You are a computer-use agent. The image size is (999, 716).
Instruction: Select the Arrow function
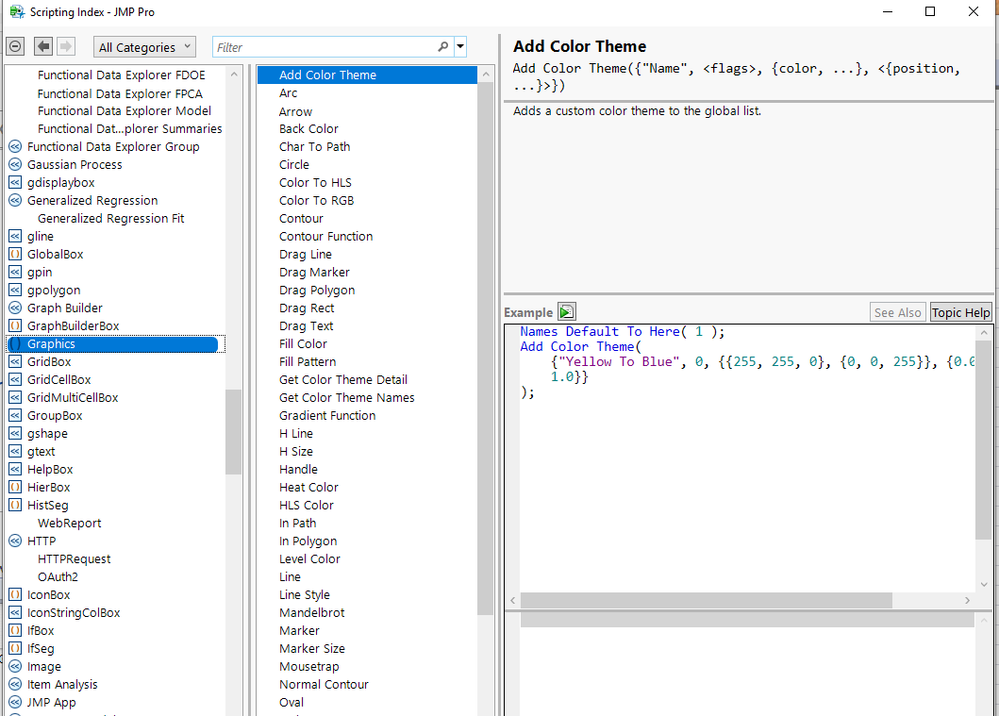(296, 111)
